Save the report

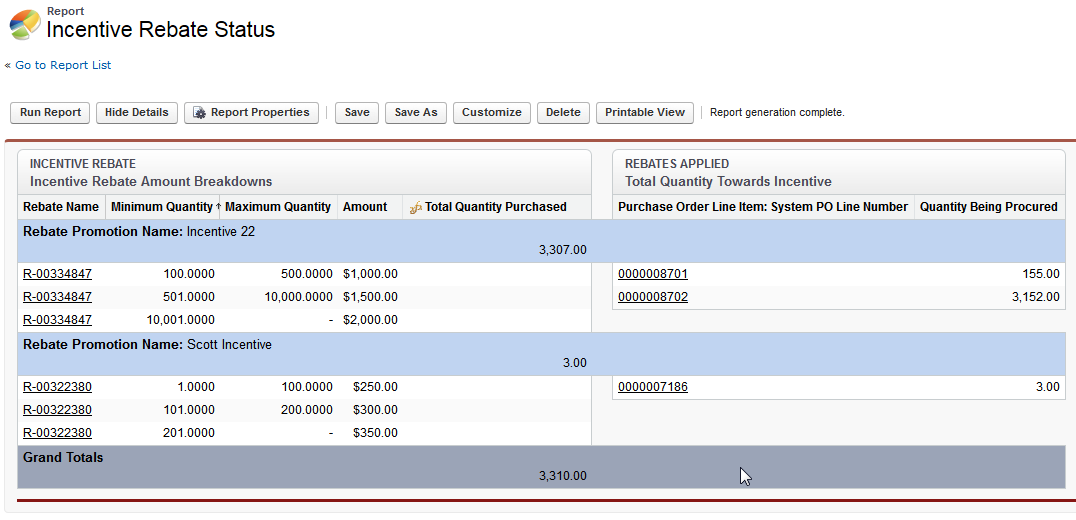pos(357,113)
